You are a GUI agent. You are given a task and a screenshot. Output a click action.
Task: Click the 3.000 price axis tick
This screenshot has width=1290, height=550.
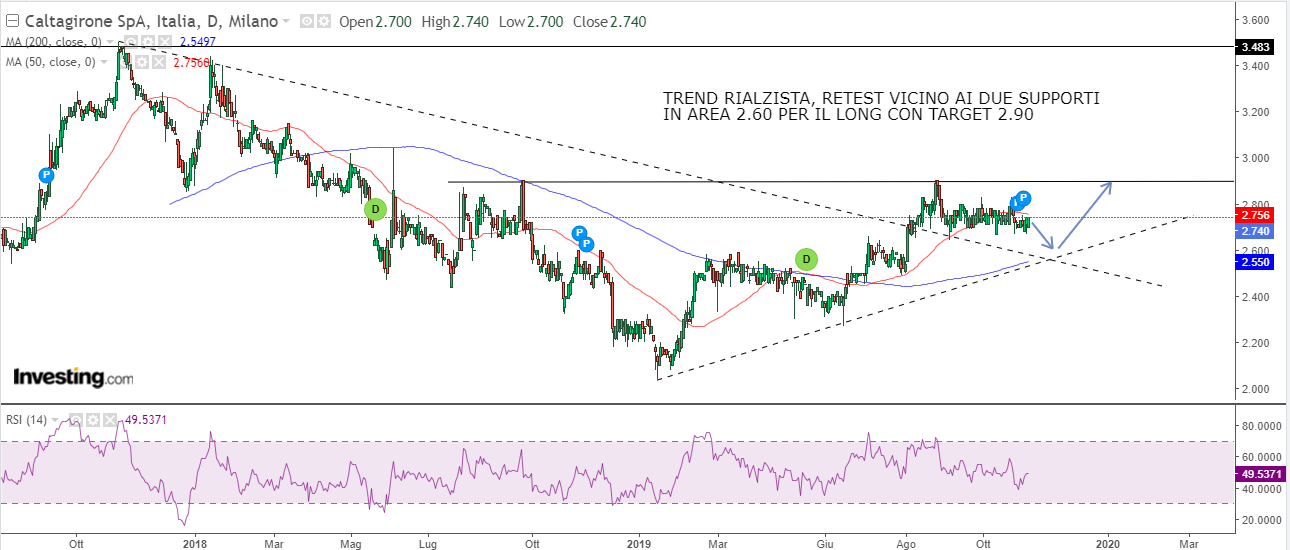click(x=1256, y=158)
